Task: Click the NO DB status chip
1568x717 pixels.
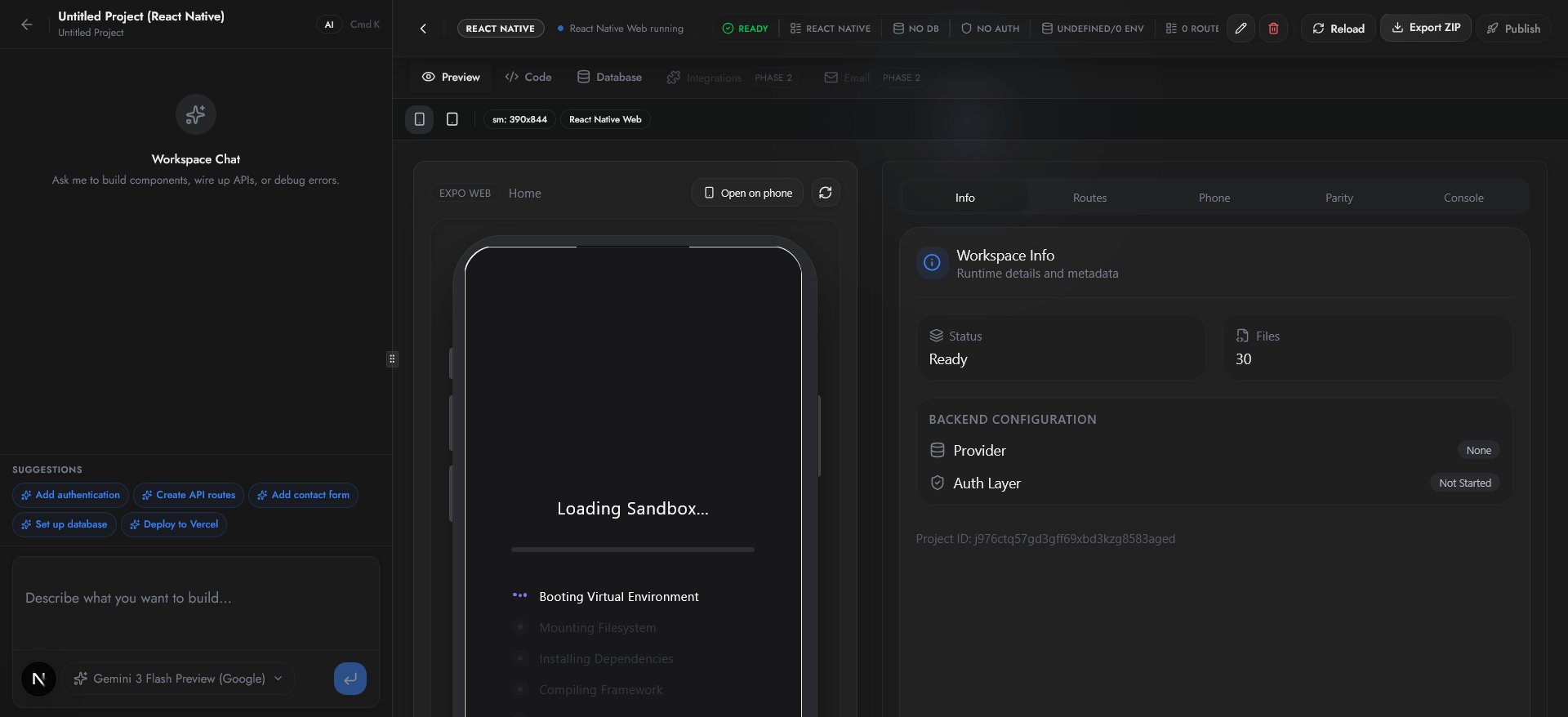Action: [x=915, y=29]
